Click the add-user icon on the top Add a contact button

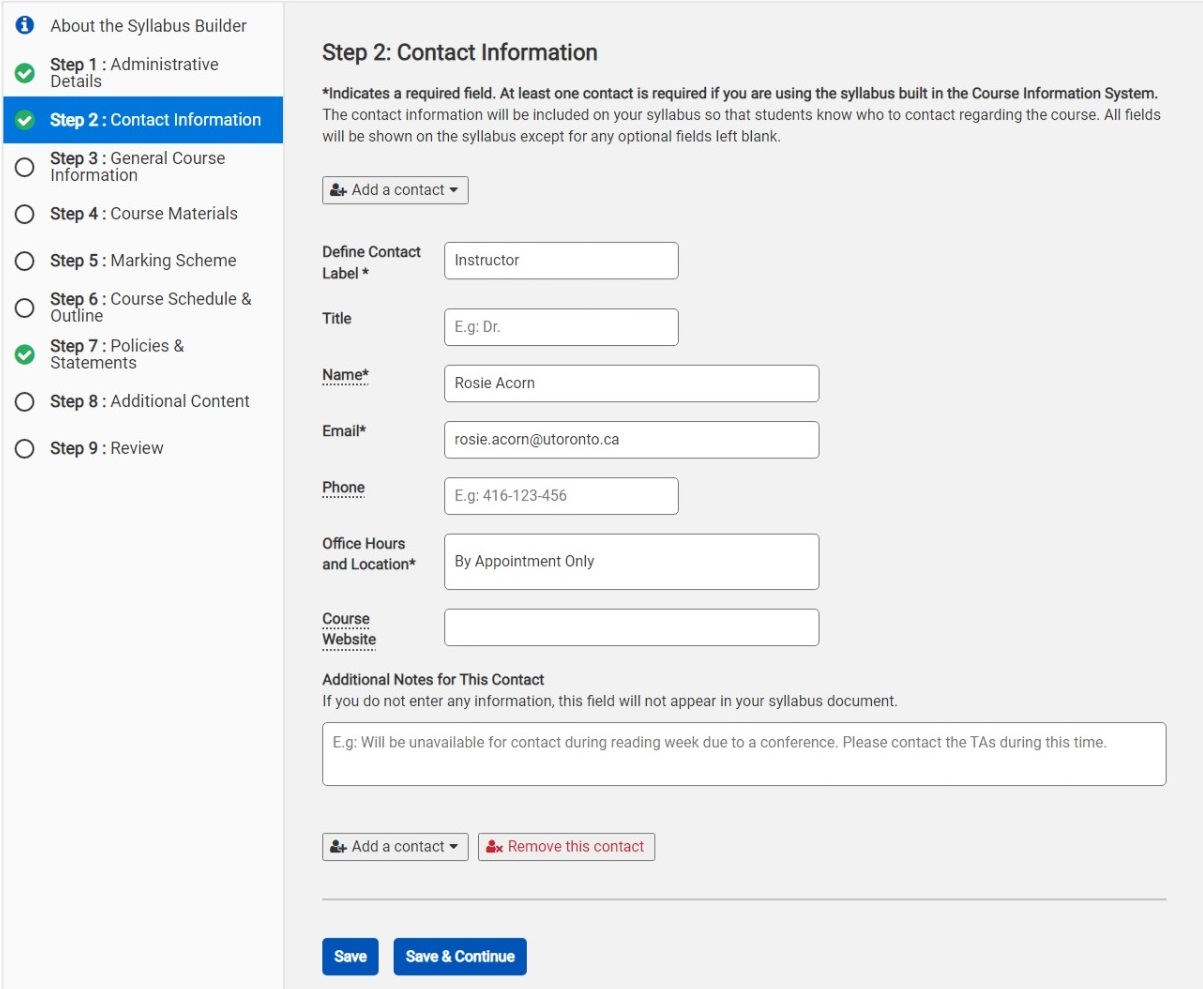tap(338, 190)
